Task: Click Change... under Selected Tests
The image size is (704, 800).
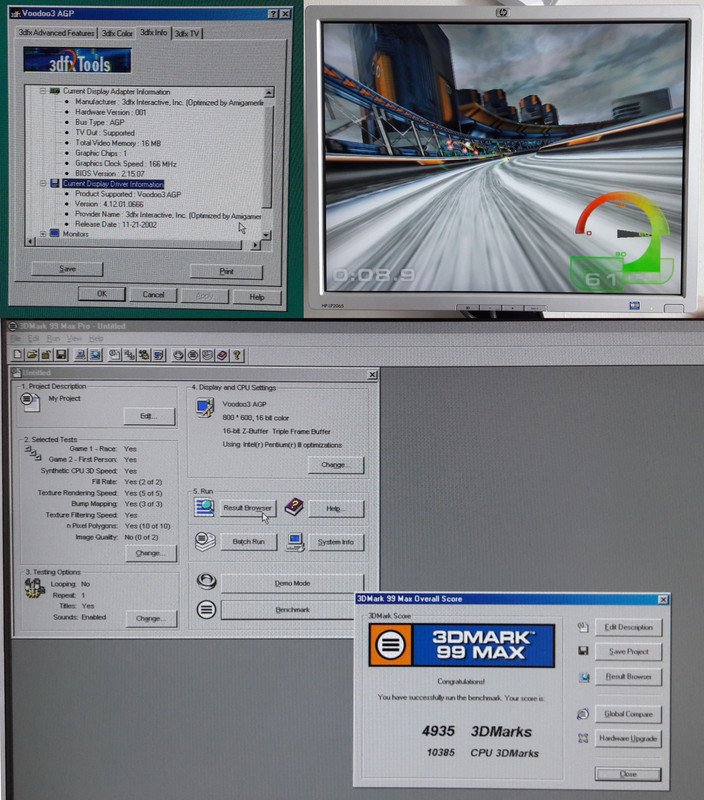Action: pos(151,553)
